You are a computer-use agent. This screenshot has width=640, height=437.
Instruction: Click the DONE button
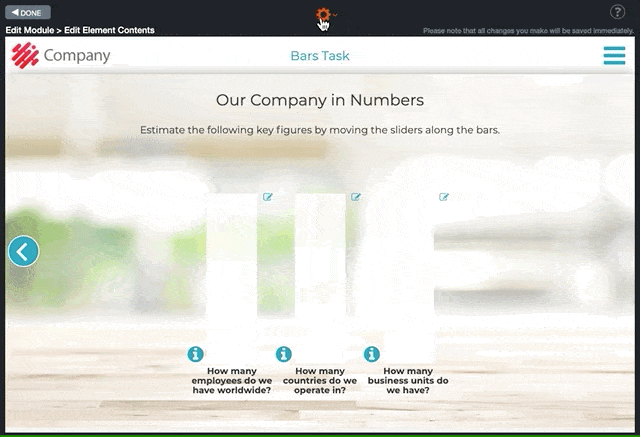[28, 12]
